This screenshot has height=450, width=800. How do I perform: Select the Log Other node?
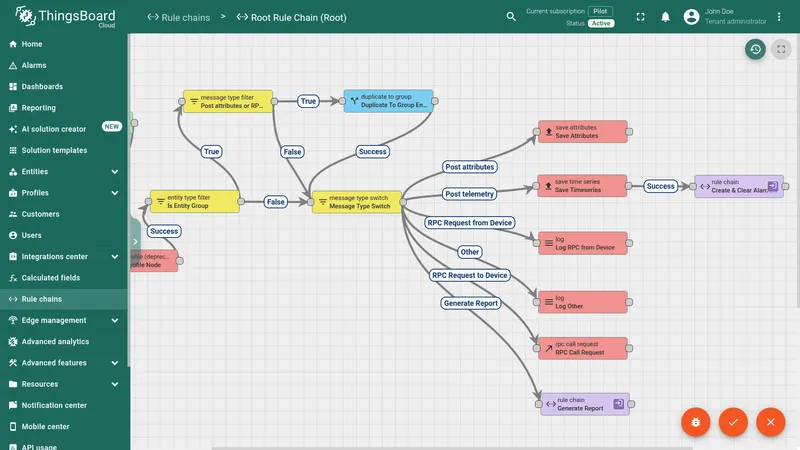pyautogui.click(x=583, y=302)
